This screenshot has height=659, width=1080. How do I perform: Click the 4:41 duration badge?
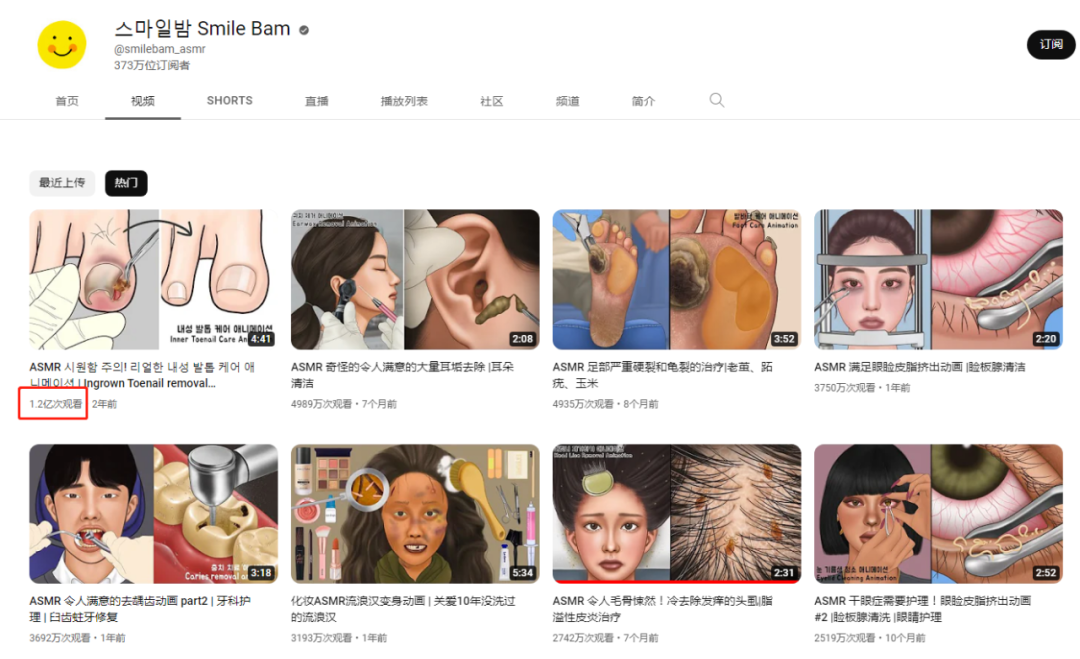click(x=260, y=339)
